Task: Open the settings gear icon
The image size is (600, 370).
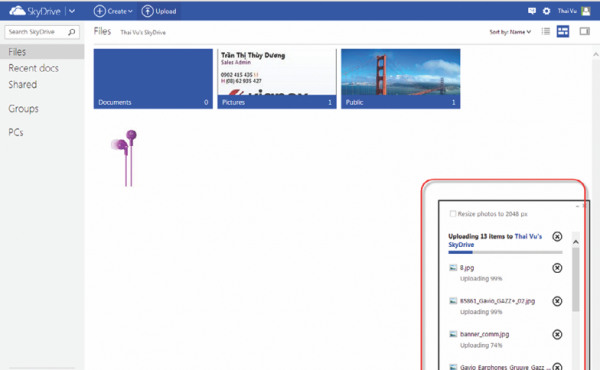Action: [x=546, y=11]
